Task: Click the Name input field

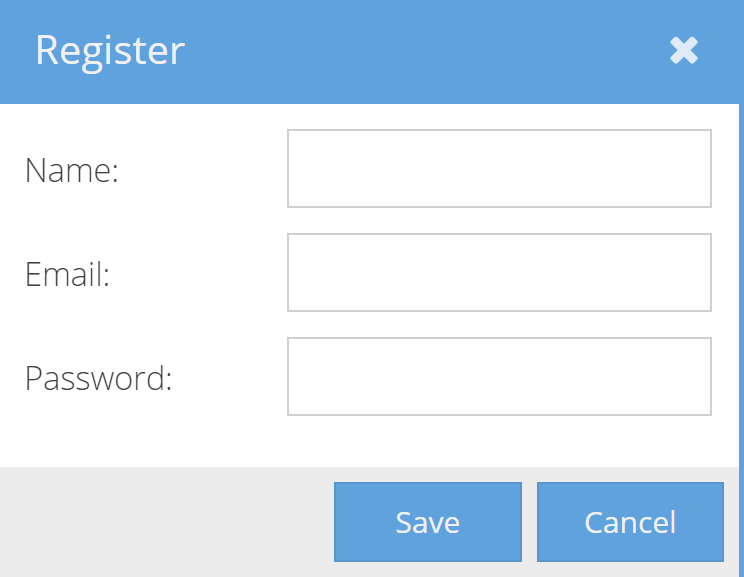Action: [499, 168]
